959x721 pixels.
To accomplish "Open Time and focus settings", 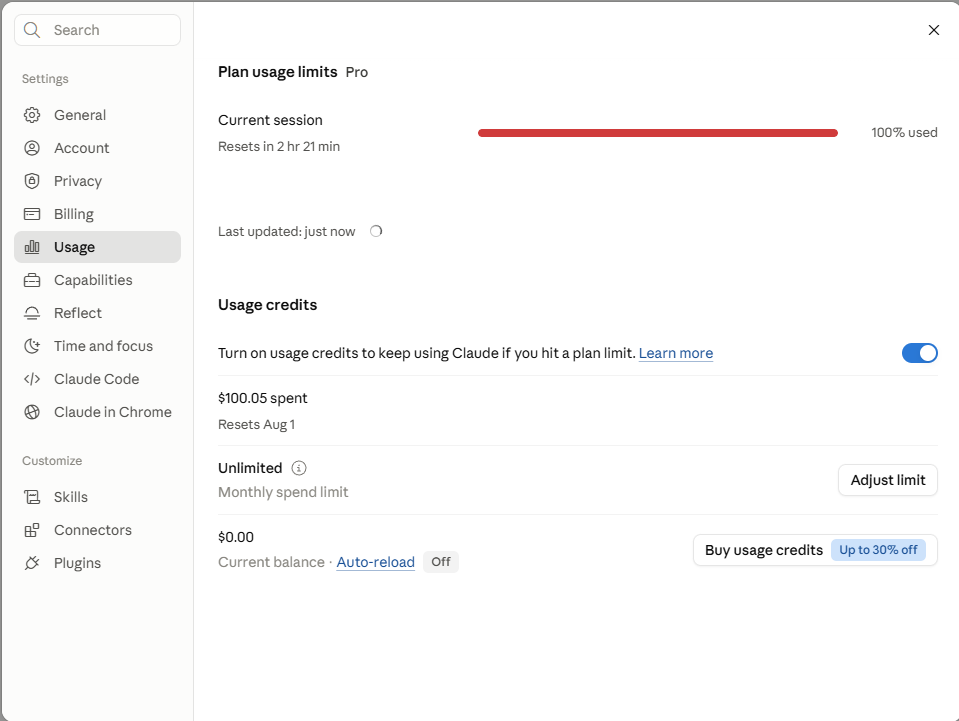I will [97, 346].
